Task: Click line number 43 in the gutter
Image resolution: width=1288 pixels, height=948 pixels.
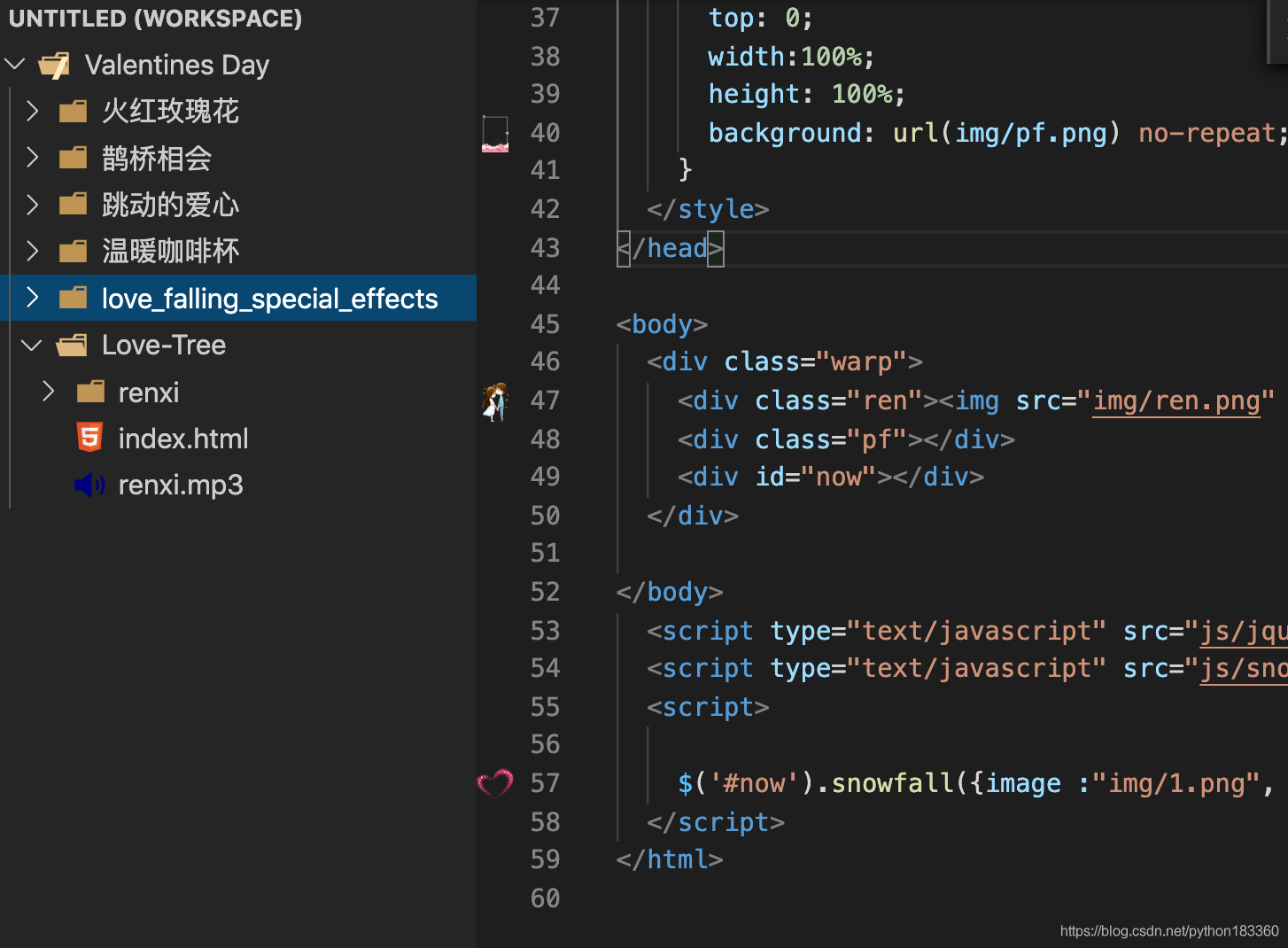Action: 545,248
